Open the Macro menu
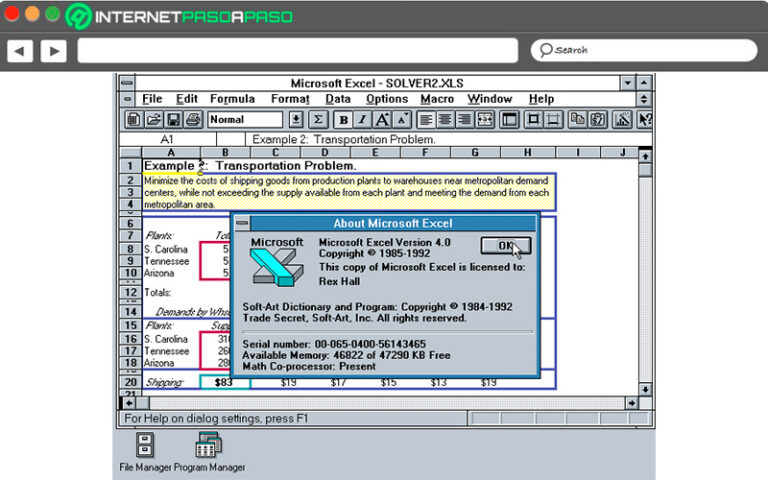The width and height of the screenshot is (768, 480). coord(437,99)
